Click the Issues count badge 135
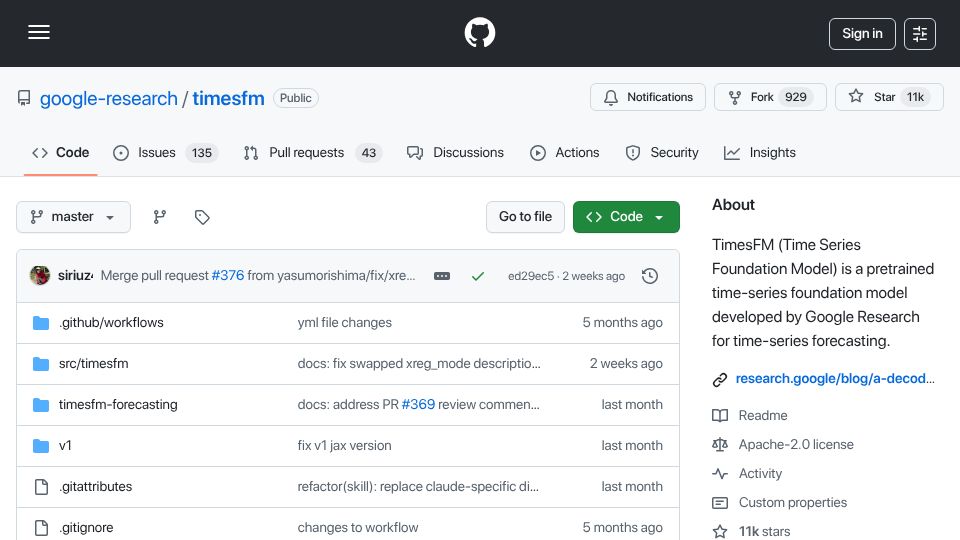The image size is (960, 540). tap(201, 152)
